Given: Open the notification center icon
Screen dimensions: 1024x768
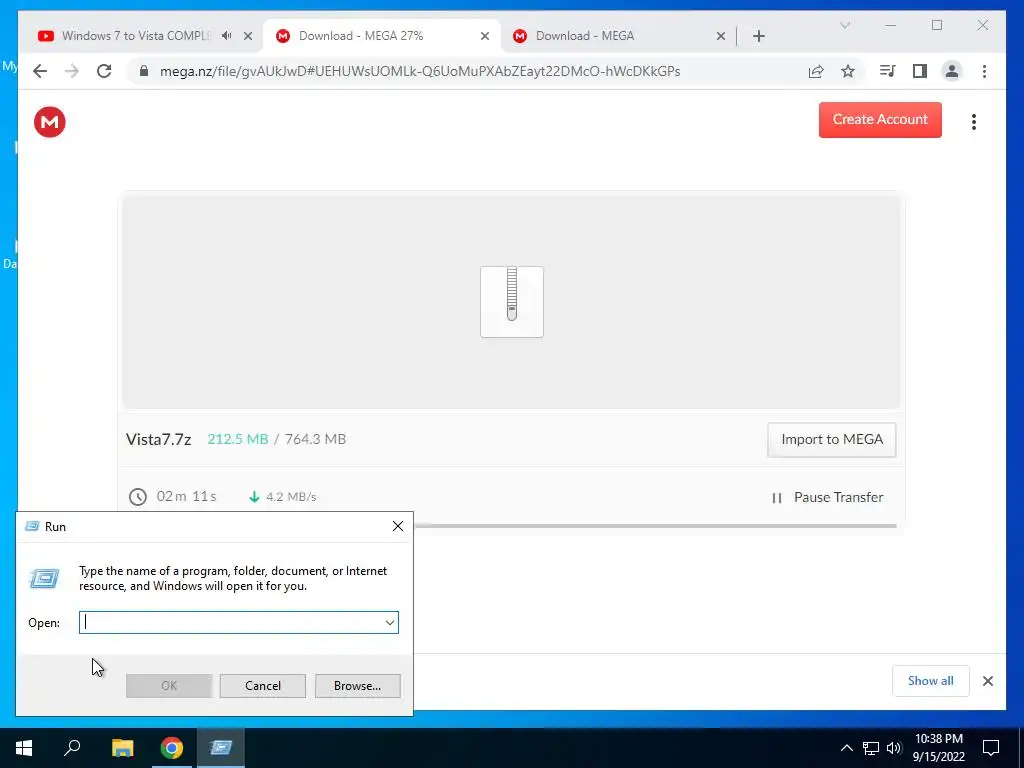Looking at the screenshot, I should [991, 748].
